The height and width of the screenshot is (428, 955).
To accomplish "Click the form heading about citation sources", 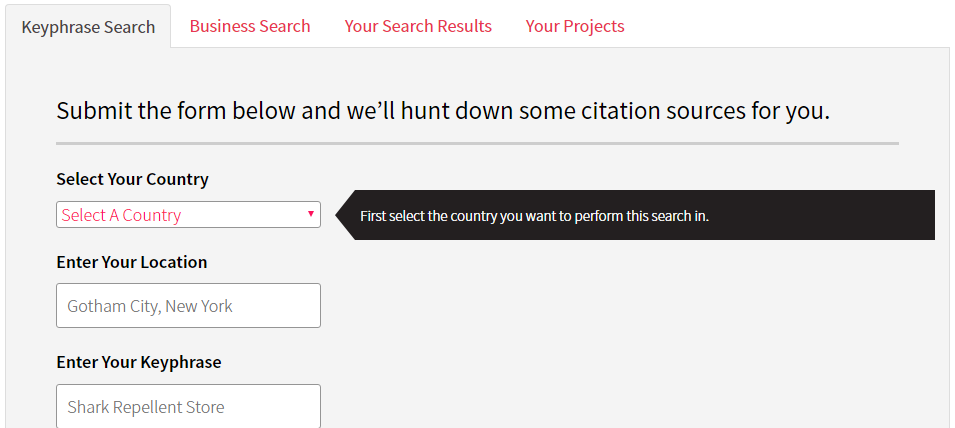I will point(442,110).
